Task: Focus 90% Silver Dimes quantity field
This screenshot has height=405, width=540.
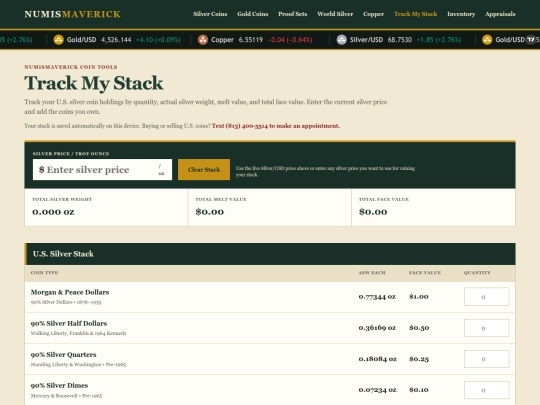Action: coord(486,390)
